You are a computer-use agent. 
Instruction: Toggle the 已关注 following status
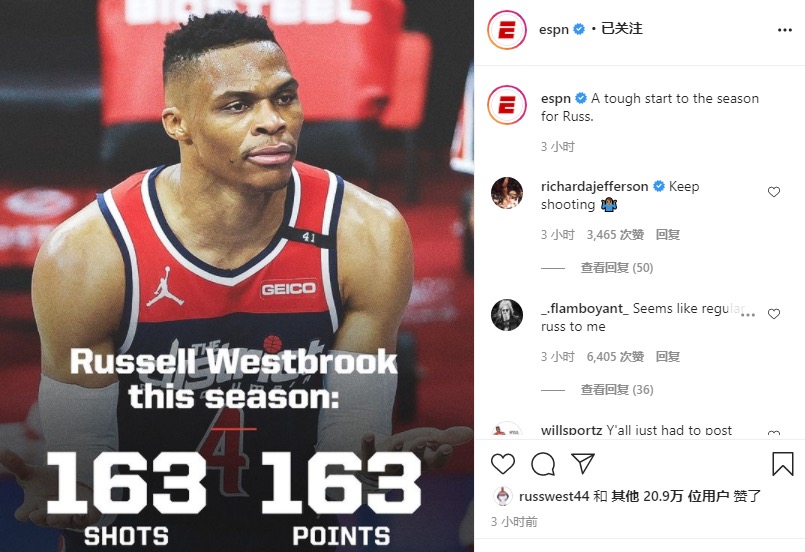point(621,29)
